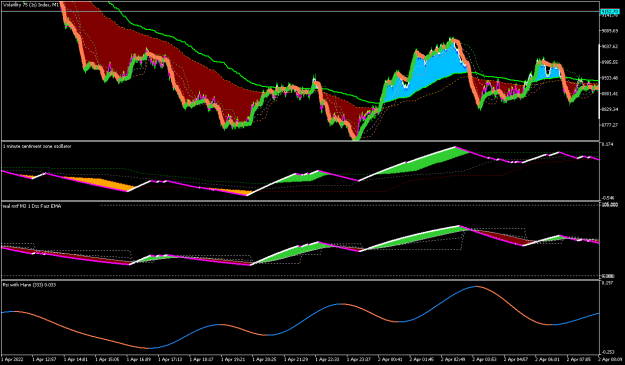Click the -0.546 sentiment oscillator scale value
The height and width of the screenshot is (365, 625).
point(609,198)
